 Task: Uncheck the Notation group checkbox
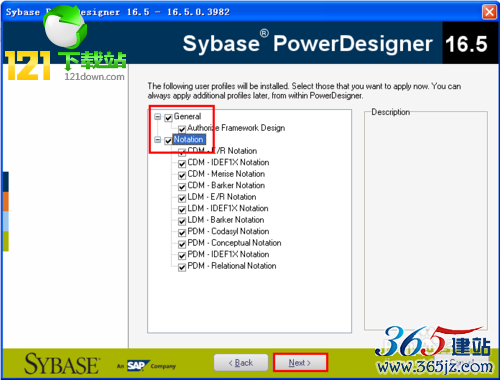coord(168,141)
